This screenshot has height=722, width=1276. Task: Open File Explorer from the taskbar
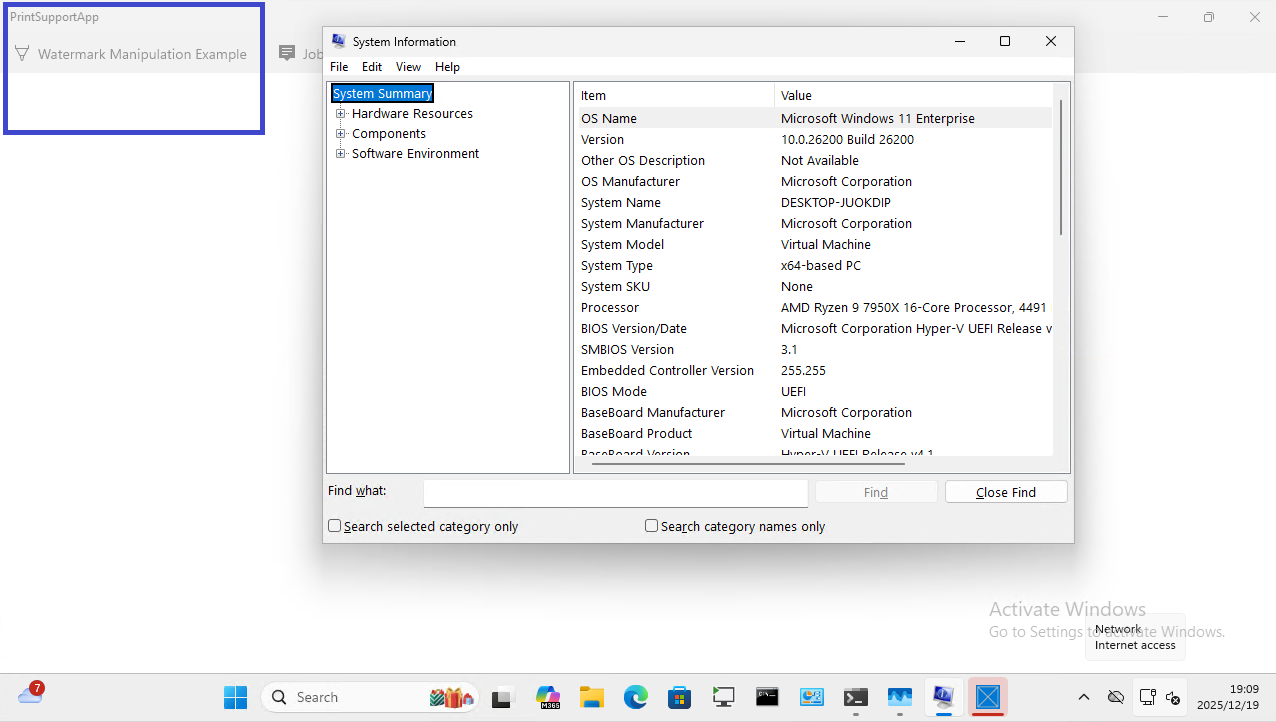point(592,697)
